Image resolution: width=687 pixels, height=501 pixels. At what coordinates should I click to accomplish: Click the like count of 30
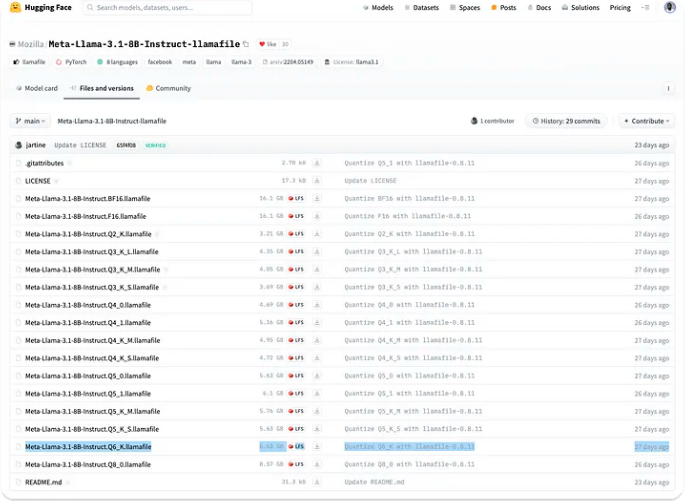coord(285,44)
